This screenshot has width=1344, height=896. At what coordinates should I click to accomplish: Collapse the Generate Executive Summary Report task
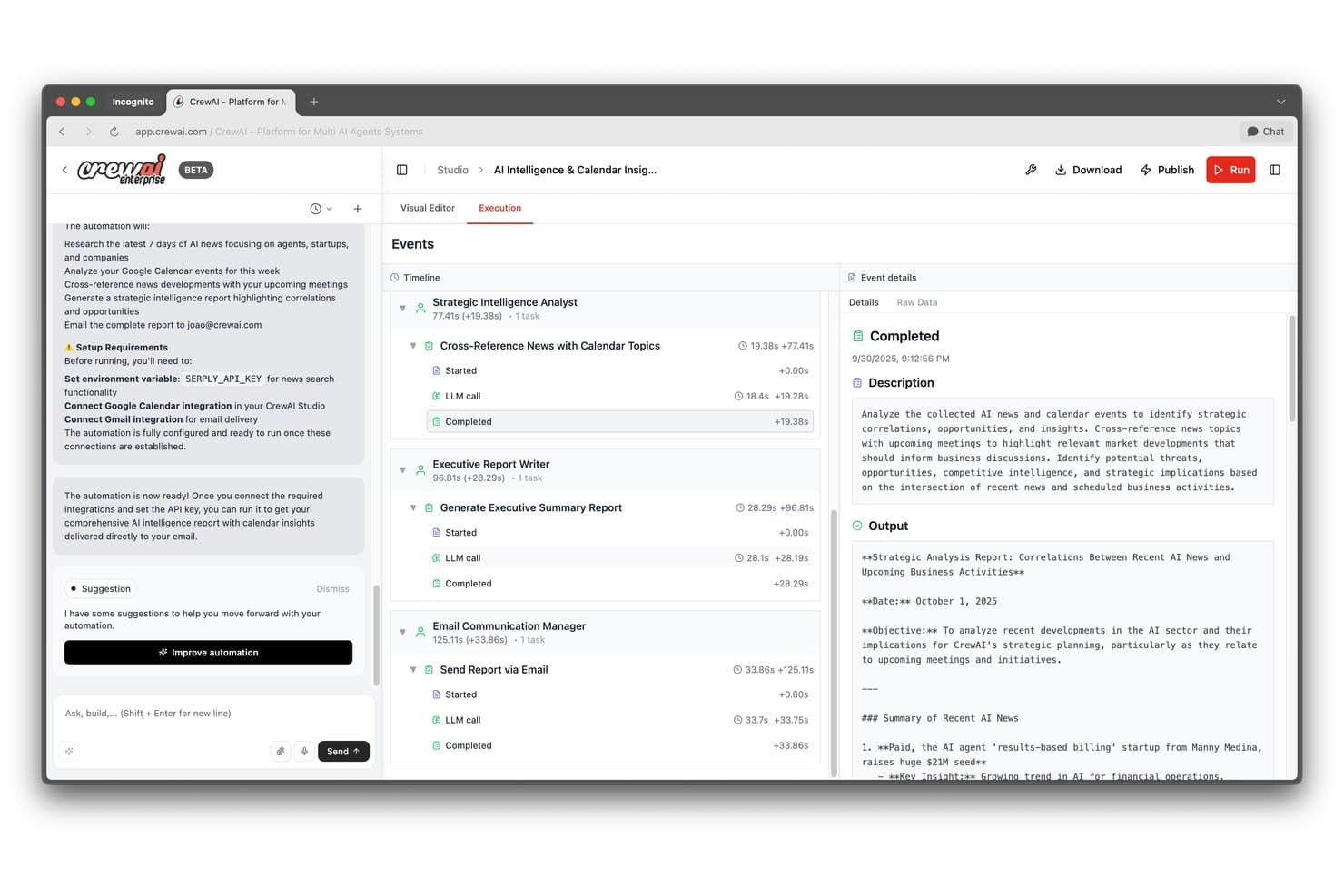click(x=413, y=507)
